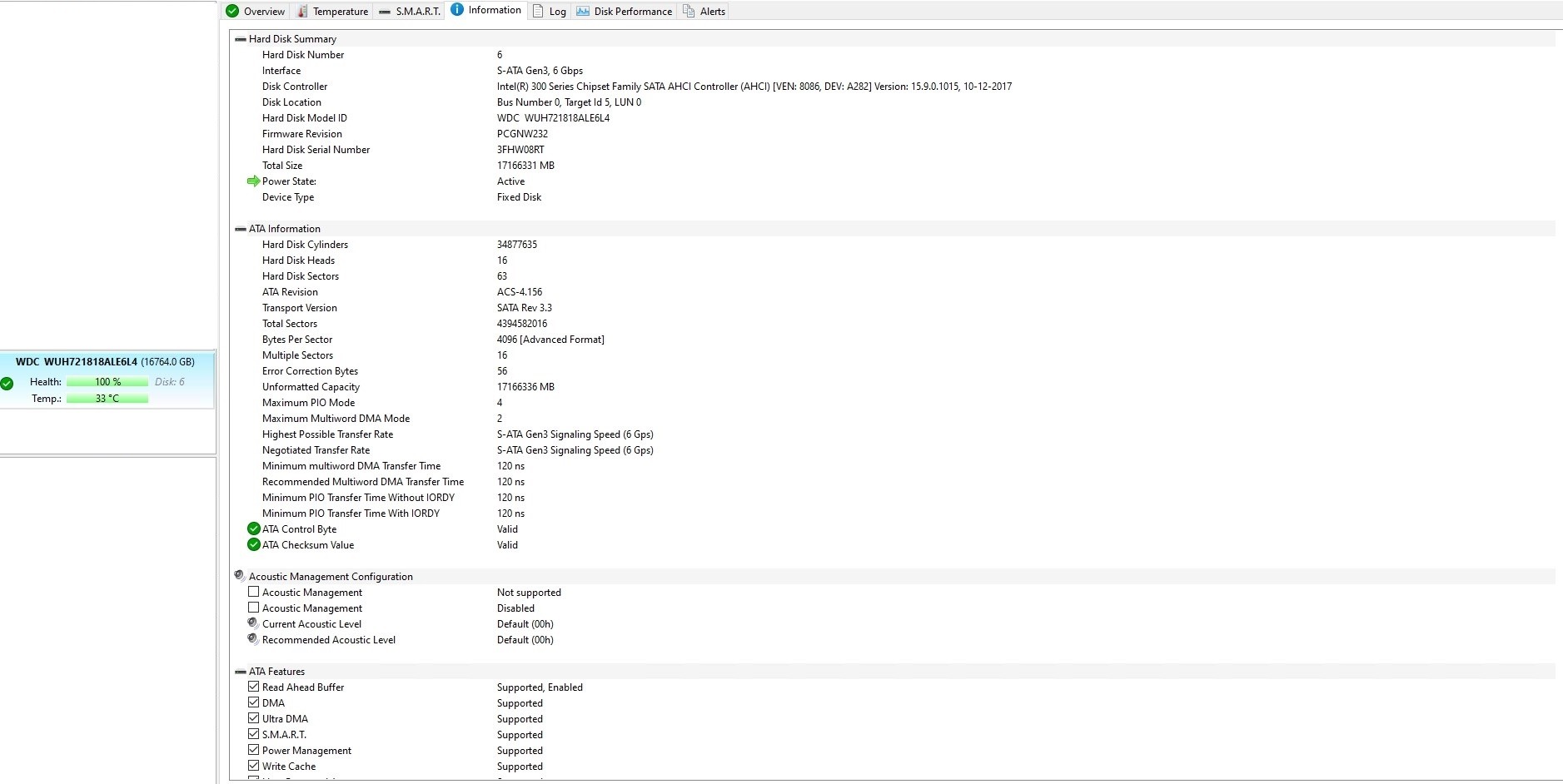Click the 'Fixed Disk' device type value
This screenshot has width=1563, height=784.
pos(519,197)
